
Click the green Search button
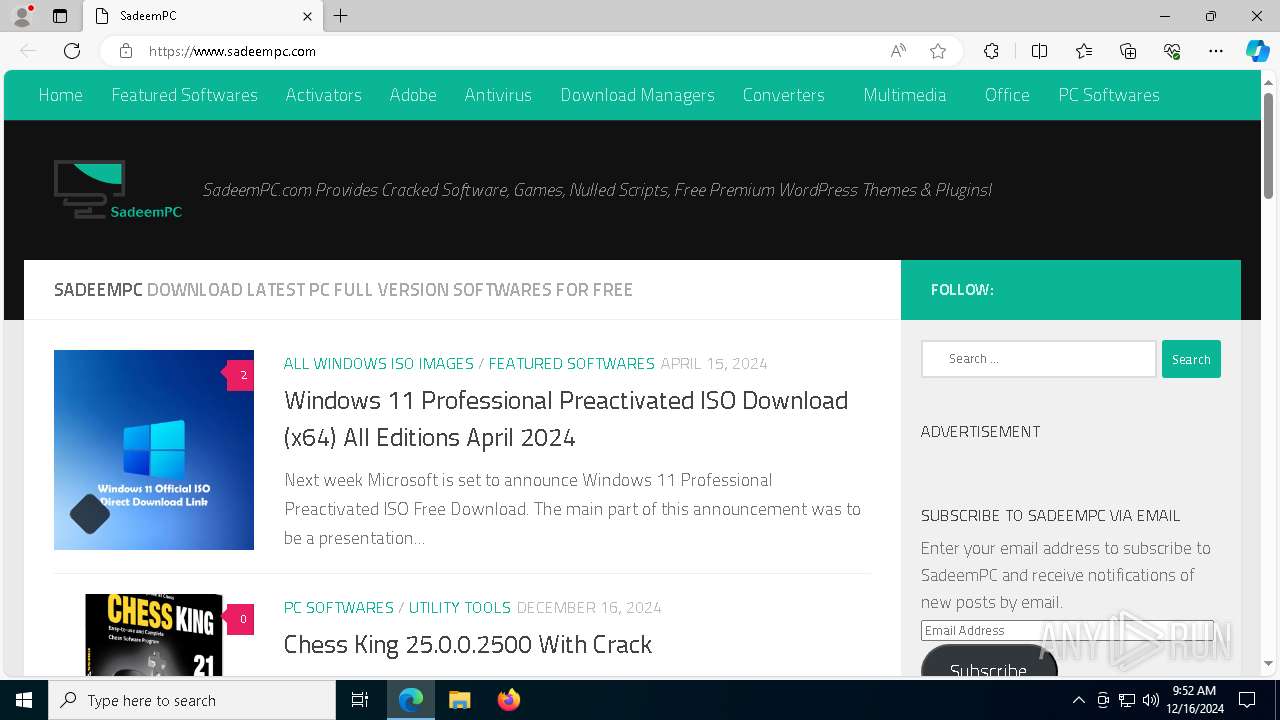point(1191,359)
